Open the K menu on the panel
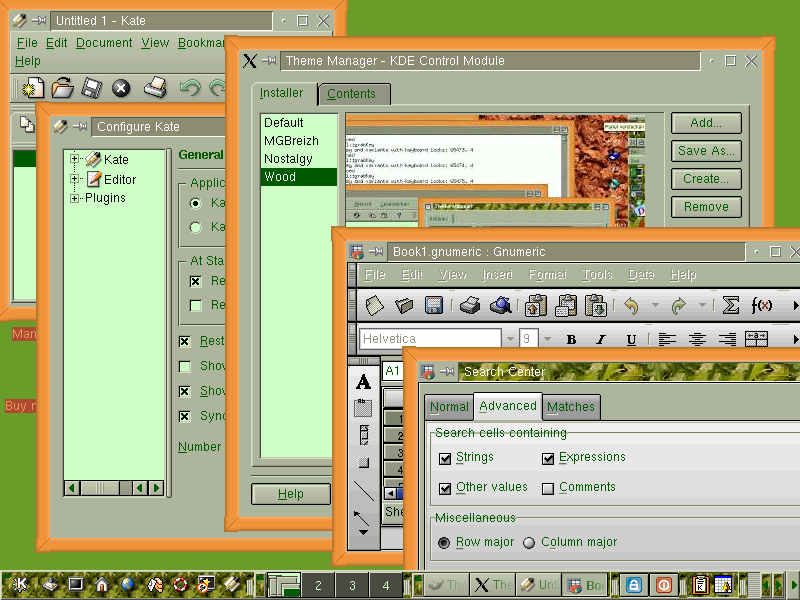The height and width of the screenshot is (600, 800). point(19,584)
